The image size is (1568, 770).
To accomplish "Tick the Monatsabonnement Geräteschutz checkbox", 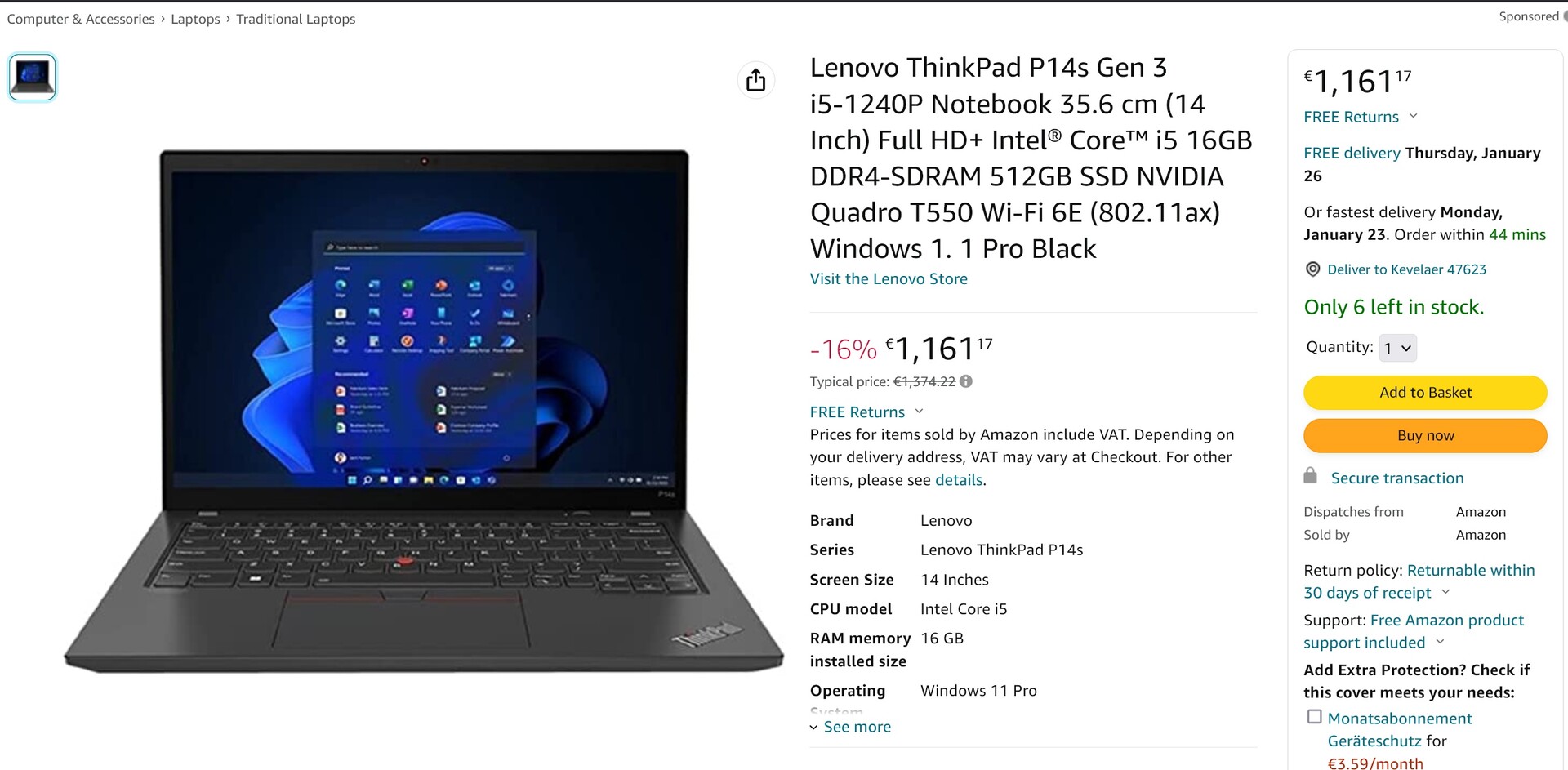I will click(1314, 717).
